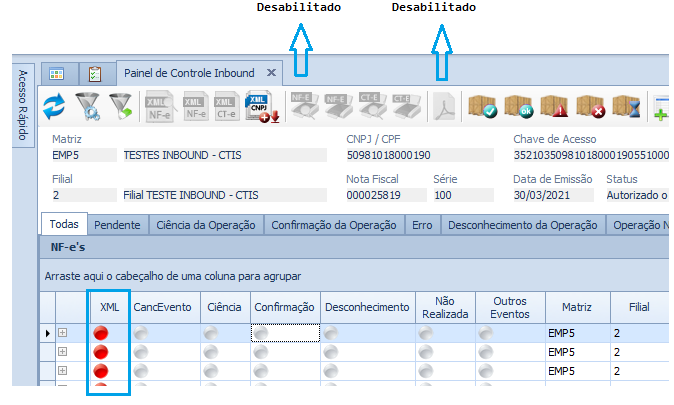
Task: Click the CT-E print preview icon
Action: click(372, 105)
